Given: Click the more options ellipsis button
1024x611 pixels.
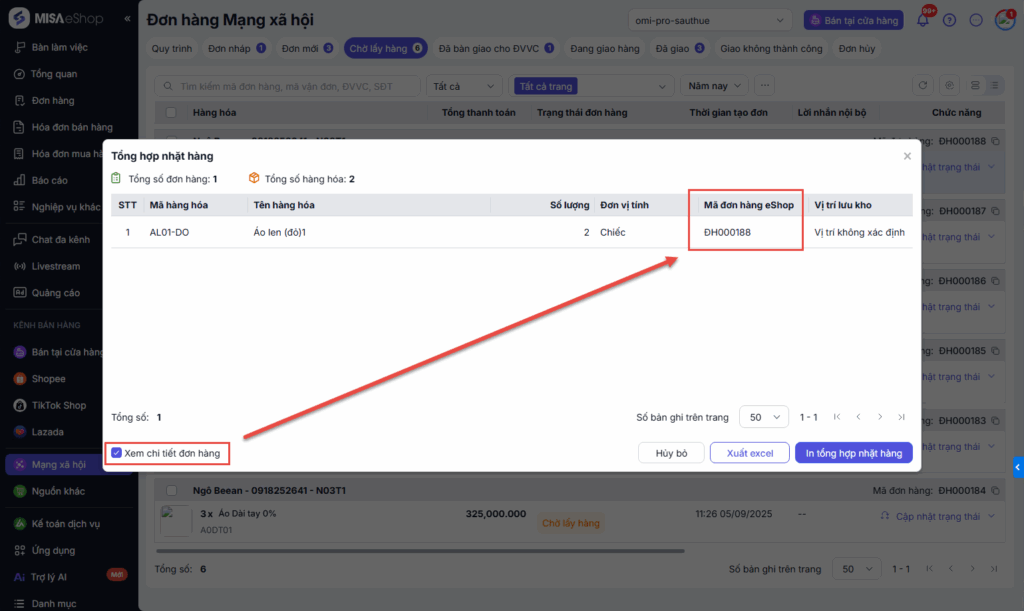Looking at the screenshot, I should click(x=764, y=86).
